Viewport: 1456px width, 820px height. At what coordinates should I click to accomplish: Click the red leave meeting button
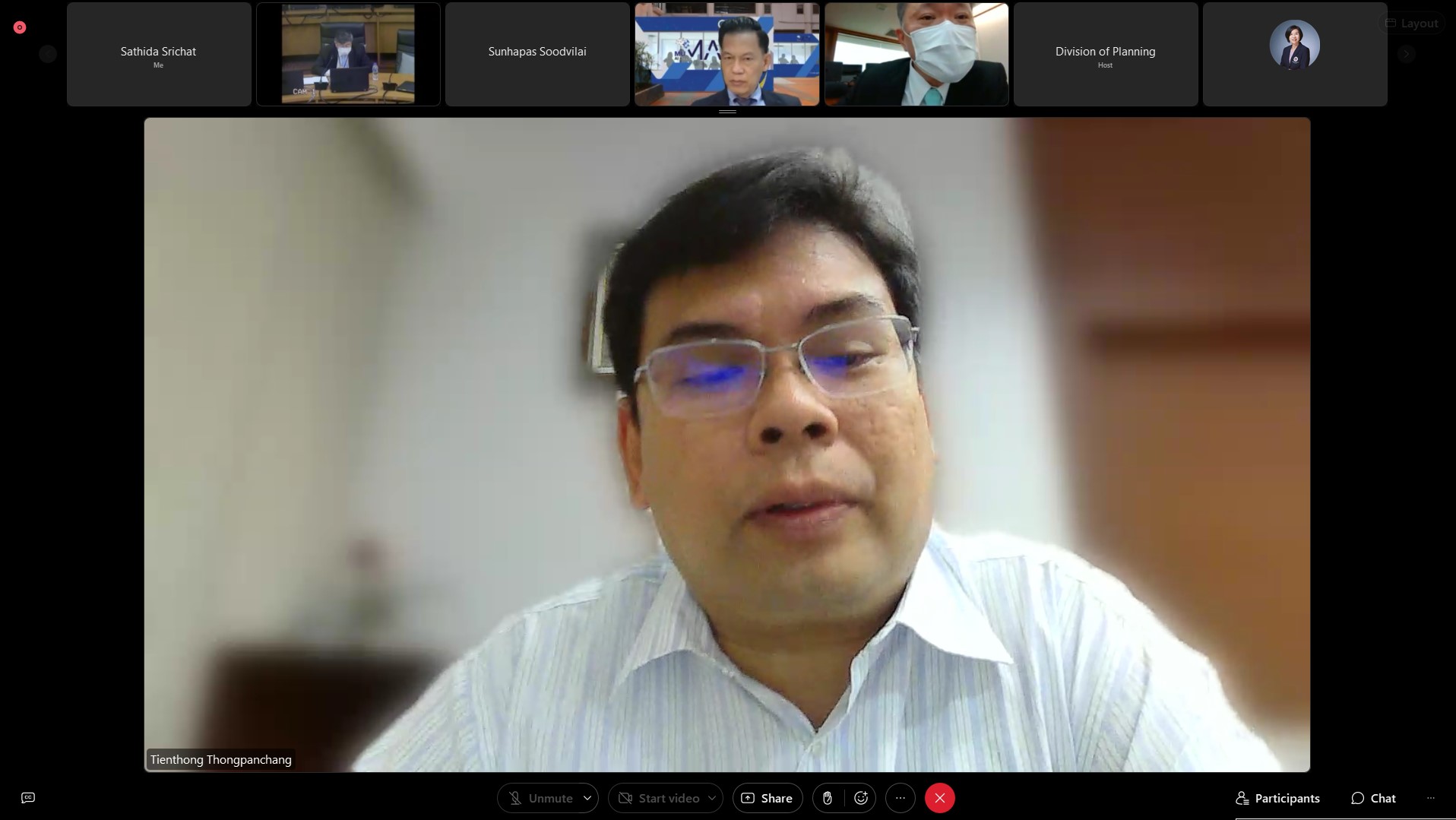pyautogui.click(x=940, y=798)
